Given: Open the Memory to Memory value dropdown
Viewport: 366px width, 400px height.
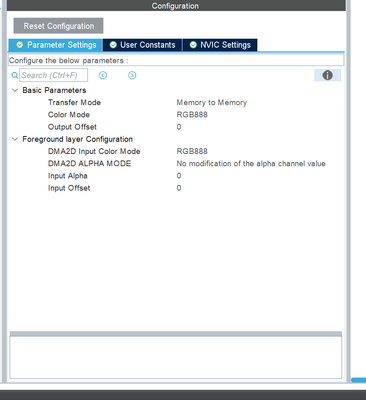Looking at the screenshot, I should pos(212,103).
